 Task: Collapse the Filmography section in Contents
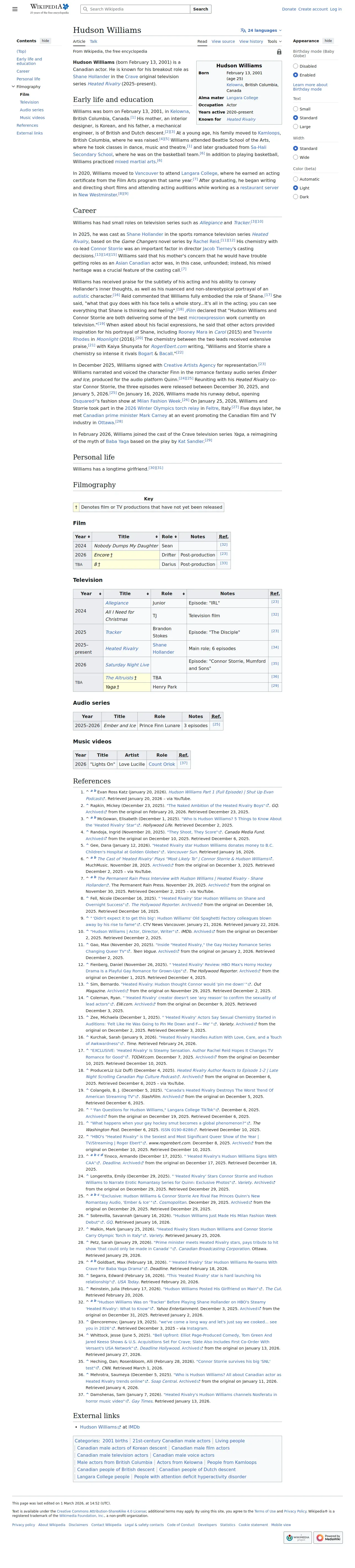click(13, 86)
